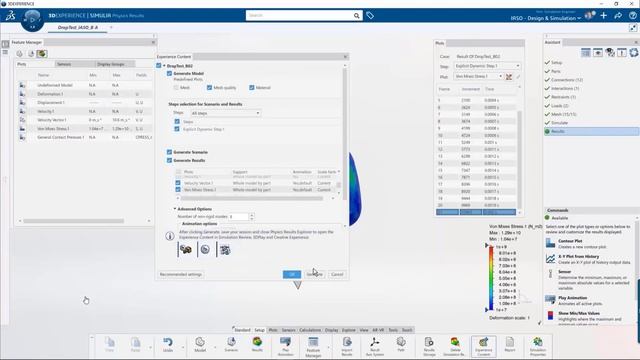This screenshot has width=640, height=360.
Task: Uncheck Von Mises Stress 1 plot row
Action: coord(178,190)
